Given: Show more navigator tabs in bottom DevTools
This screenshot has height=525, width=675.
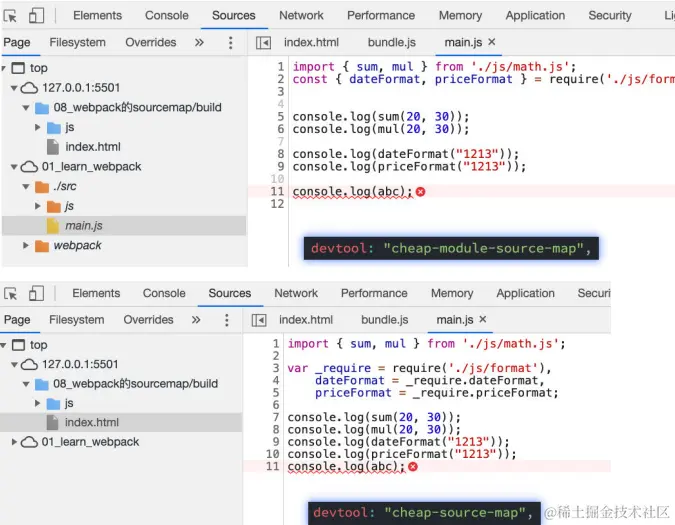Looking at the screenshot, I should click(196, 320).
